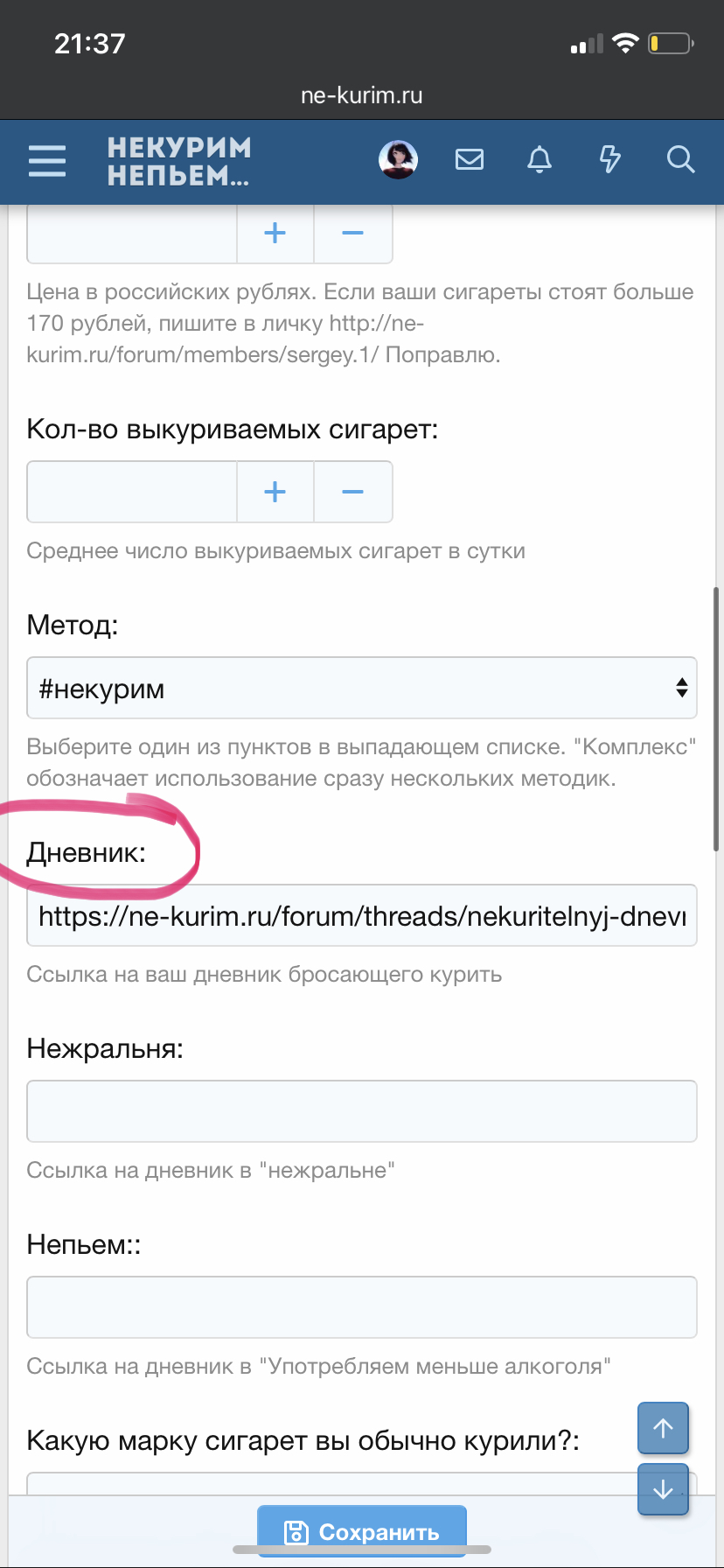Screen dimensions: 724x1568
Task: Open НЕКУРИМ НЕПЬЕМ site logo home
Action: click(179, 161)
